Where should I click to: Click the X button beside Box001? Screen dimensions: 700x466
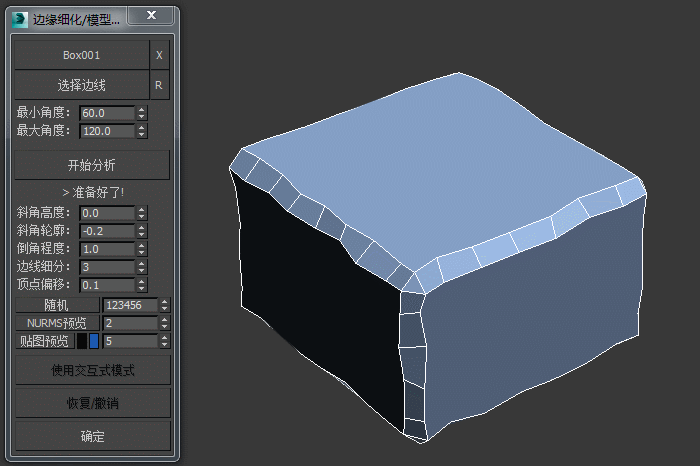coord(159,55)
